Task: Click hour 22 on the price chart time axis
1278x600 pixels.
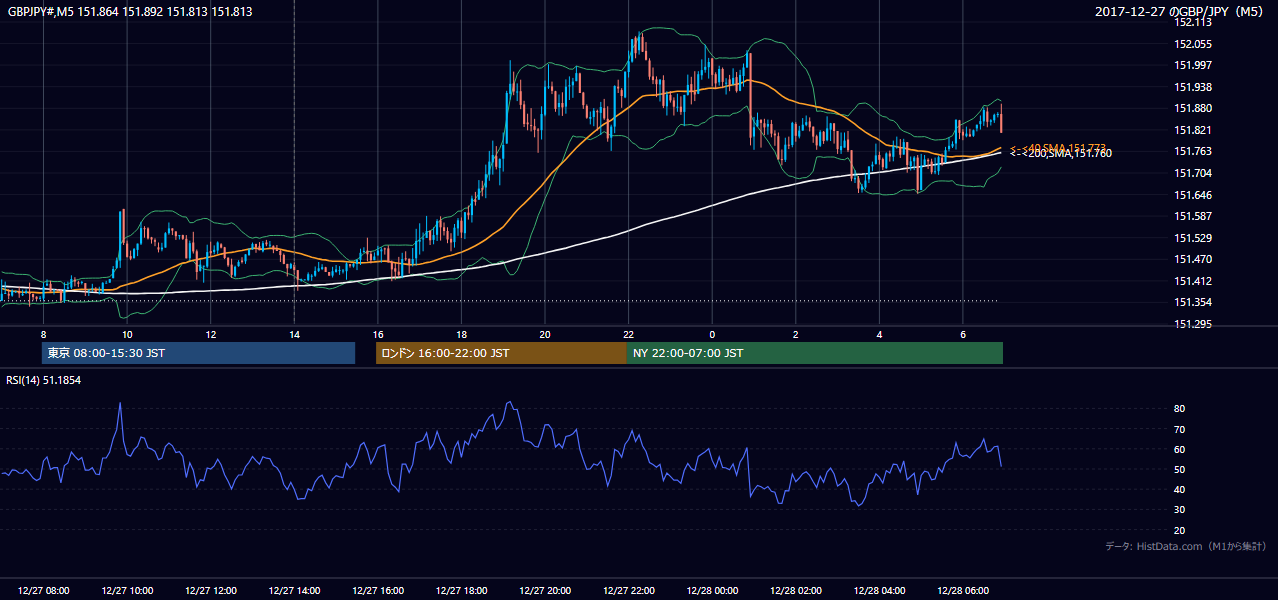Action: point(628,334)
